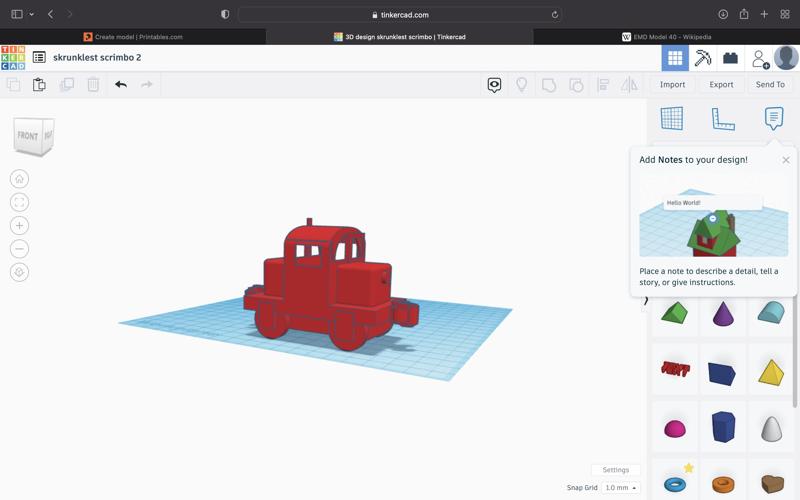Select the Ruler tool

[x=723, y=118]
